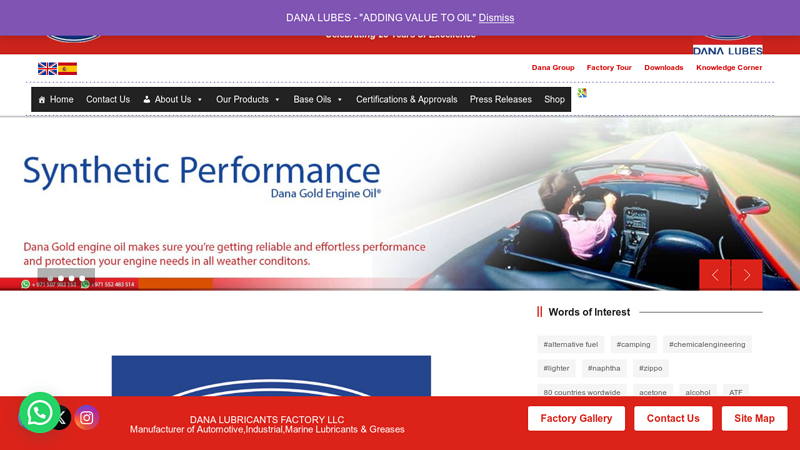Select the #naphtha tag
This screenshot has width=800, height=450.
604,368
